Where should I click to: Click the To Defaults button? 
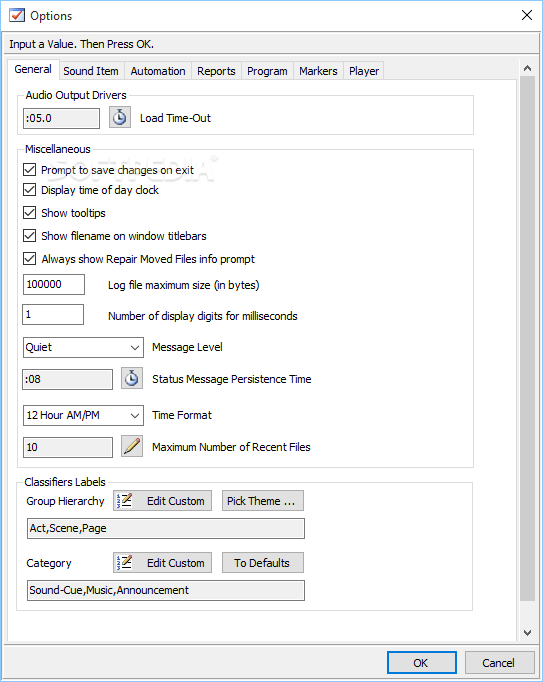[x=263, y=563]
